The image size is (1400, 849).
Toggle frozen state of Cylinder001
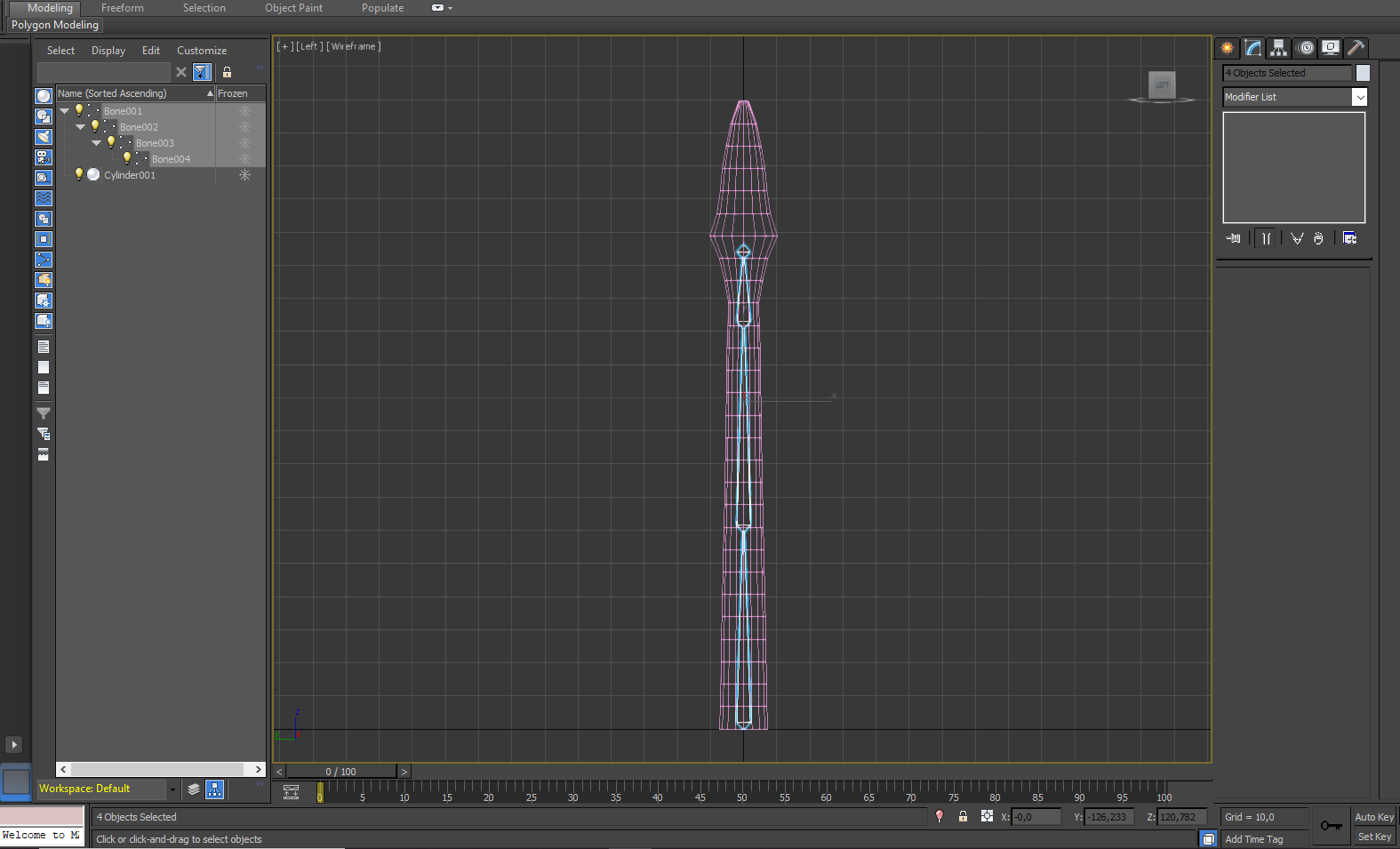coord(244,175)
